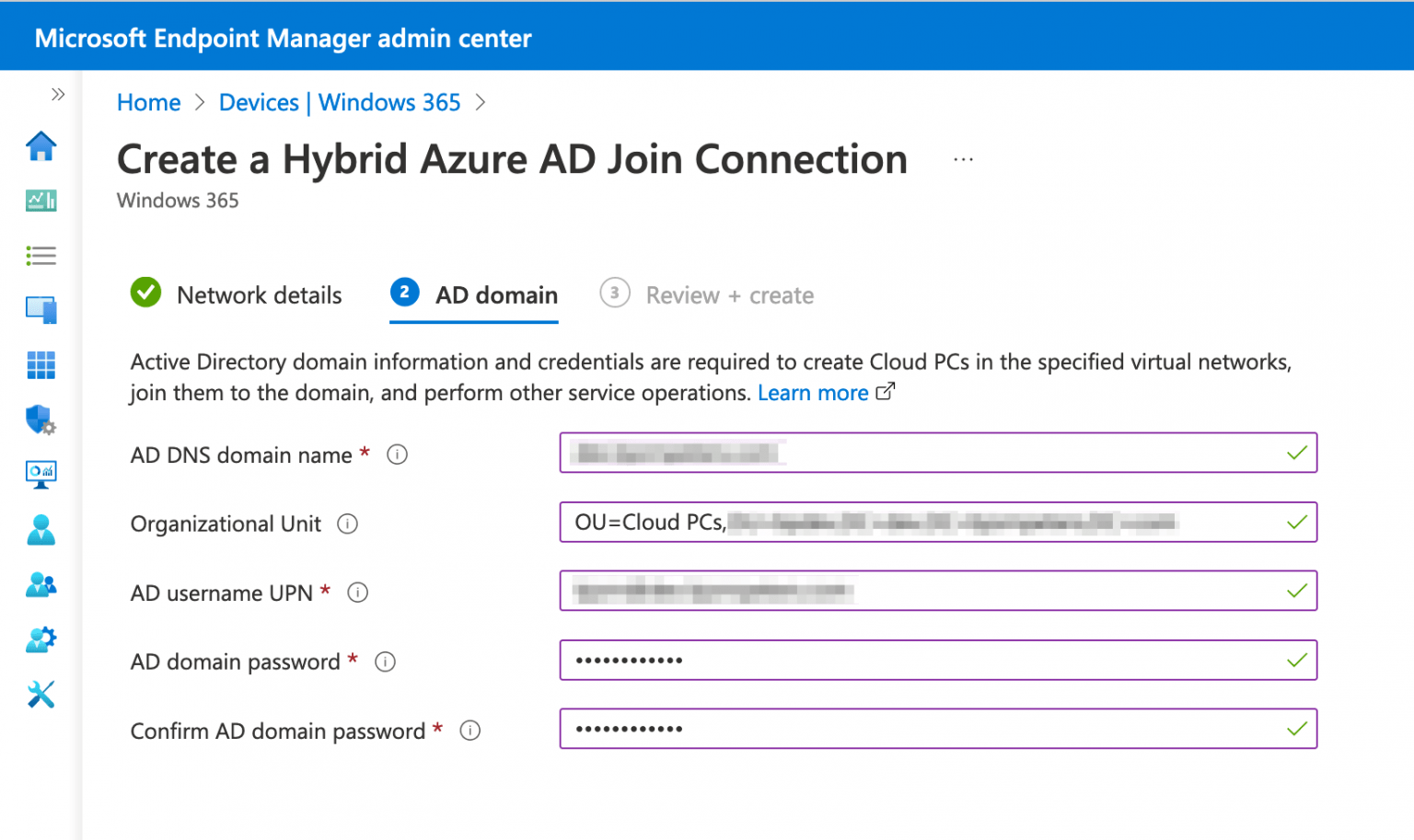The width and height of the screenshot is (1414, 840).
Task: Open the Dashboard icon in sidebar
Action: [x=41, y=201]
